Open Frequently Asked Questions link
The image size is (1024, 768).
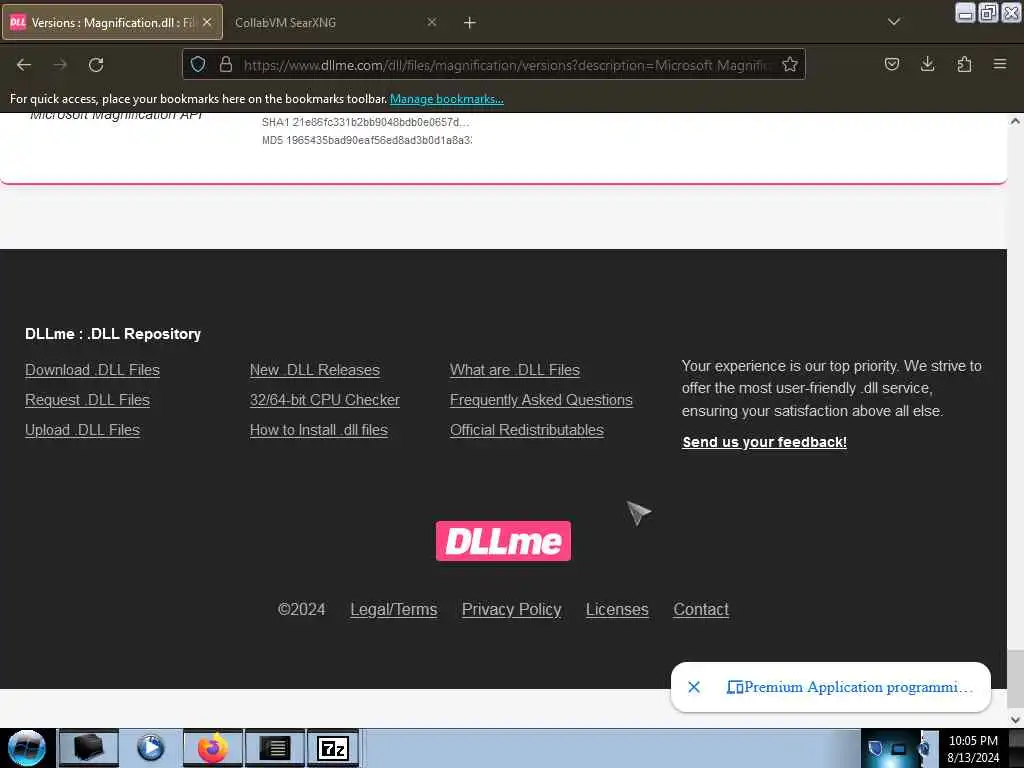tap(541, 400)
